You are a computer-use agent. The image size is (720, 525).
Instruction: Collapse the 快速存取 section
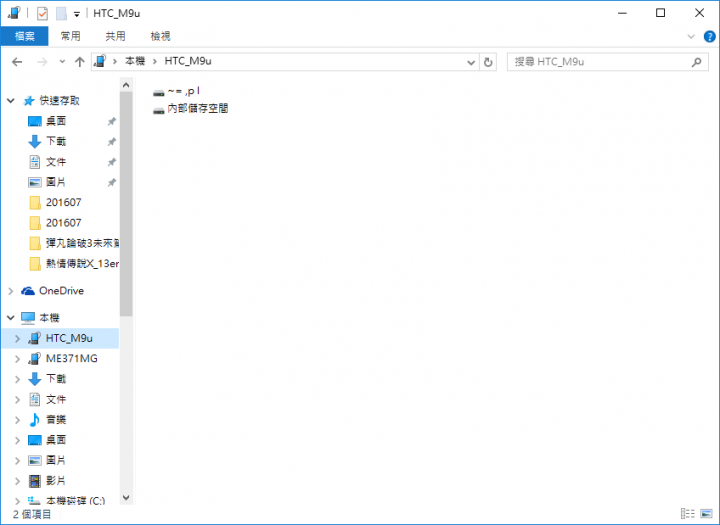point(11,100)
